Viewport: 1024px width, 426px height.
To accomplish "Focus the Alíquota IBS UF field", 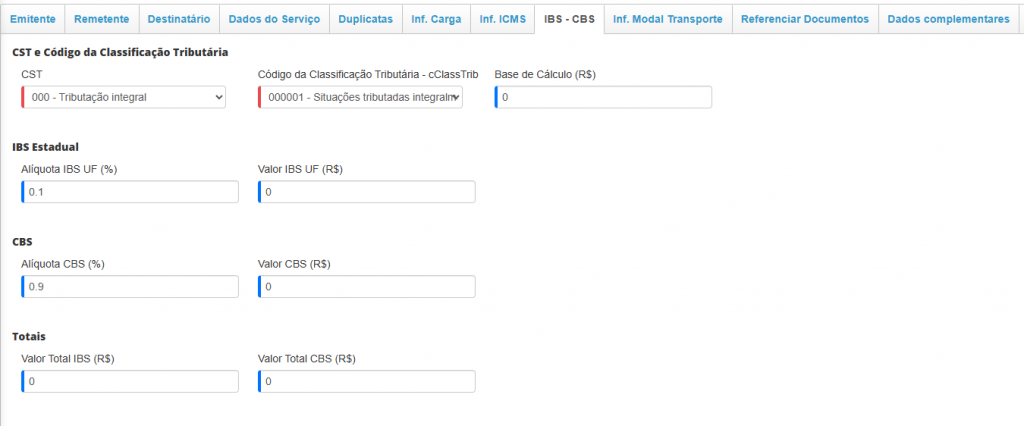I will tap(130, 192).
